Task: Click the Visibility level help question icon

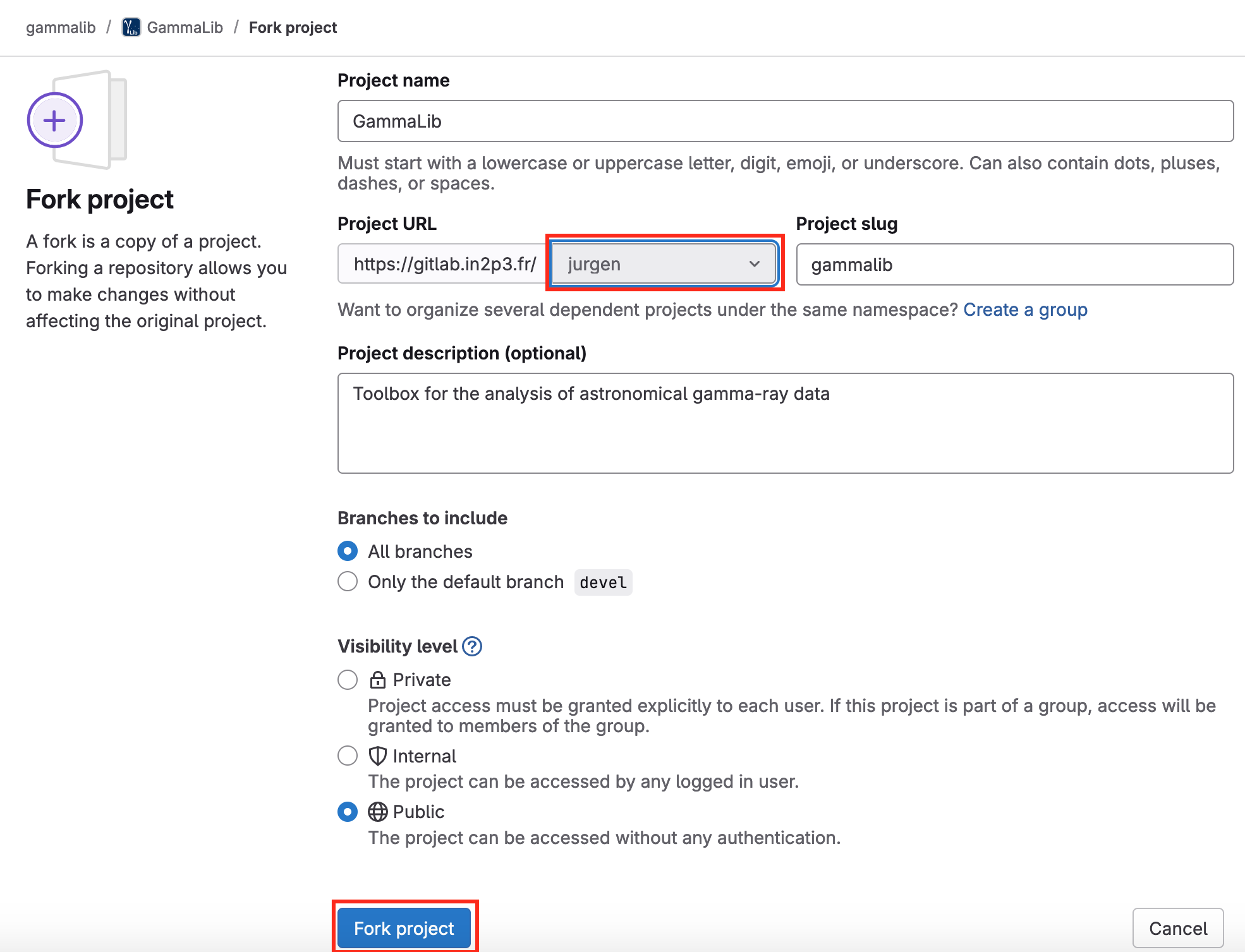Action: 472,646
